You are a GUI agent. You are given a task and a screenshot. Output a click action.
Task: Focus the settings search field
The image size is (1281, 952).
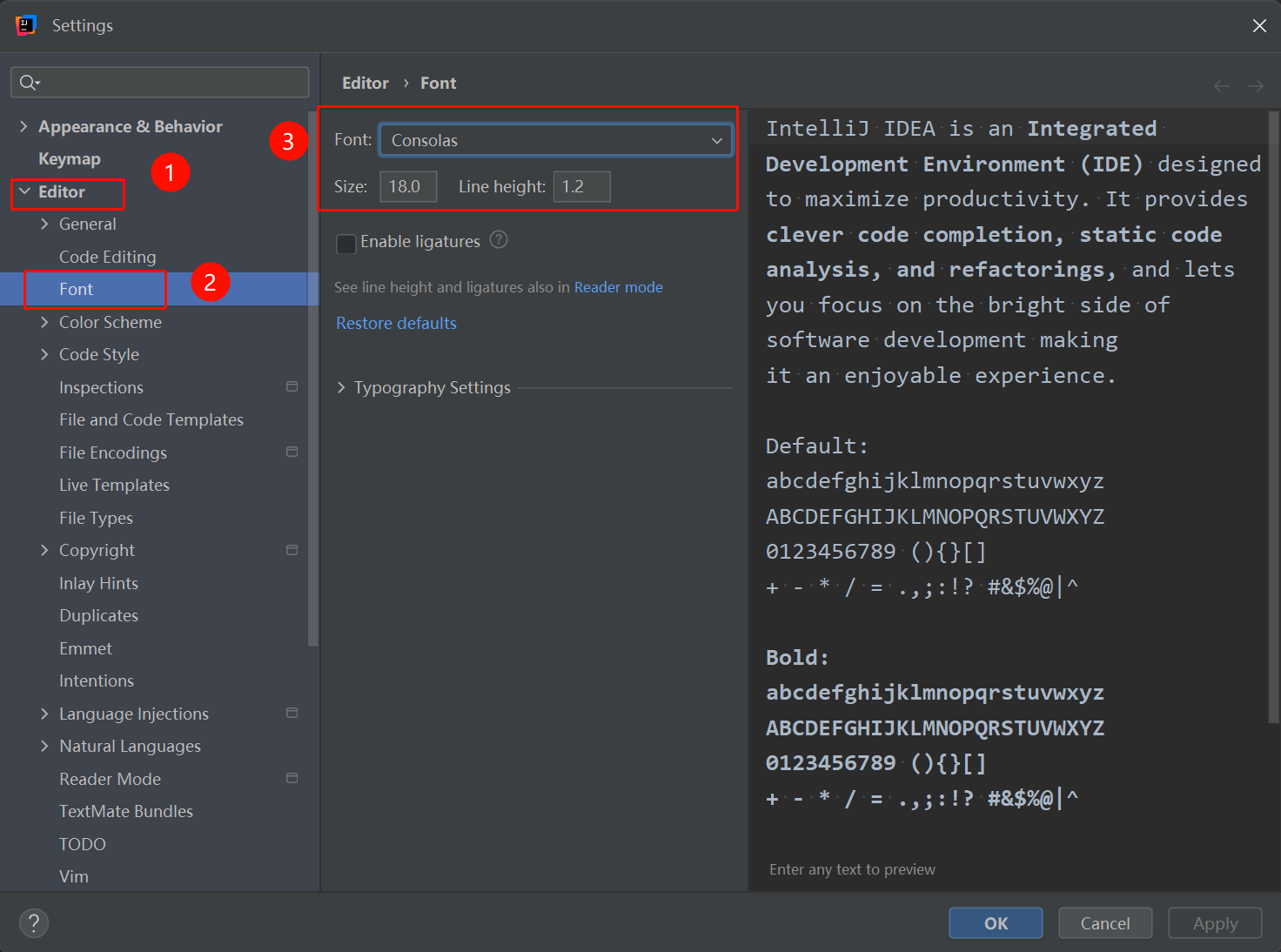(160, 83)
